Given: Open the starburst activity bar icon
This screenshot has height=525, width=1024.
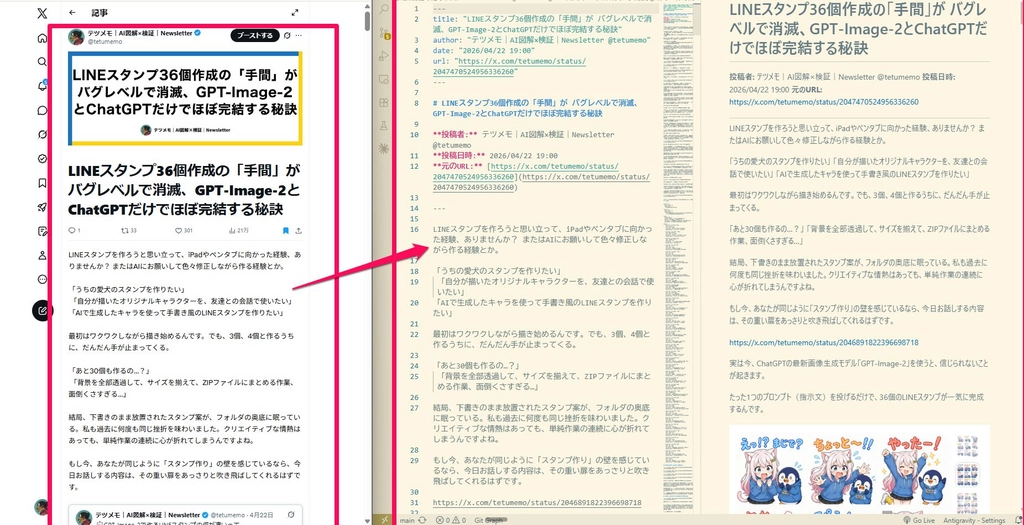Looking at the screenshot, I should (x=384, y=149).
